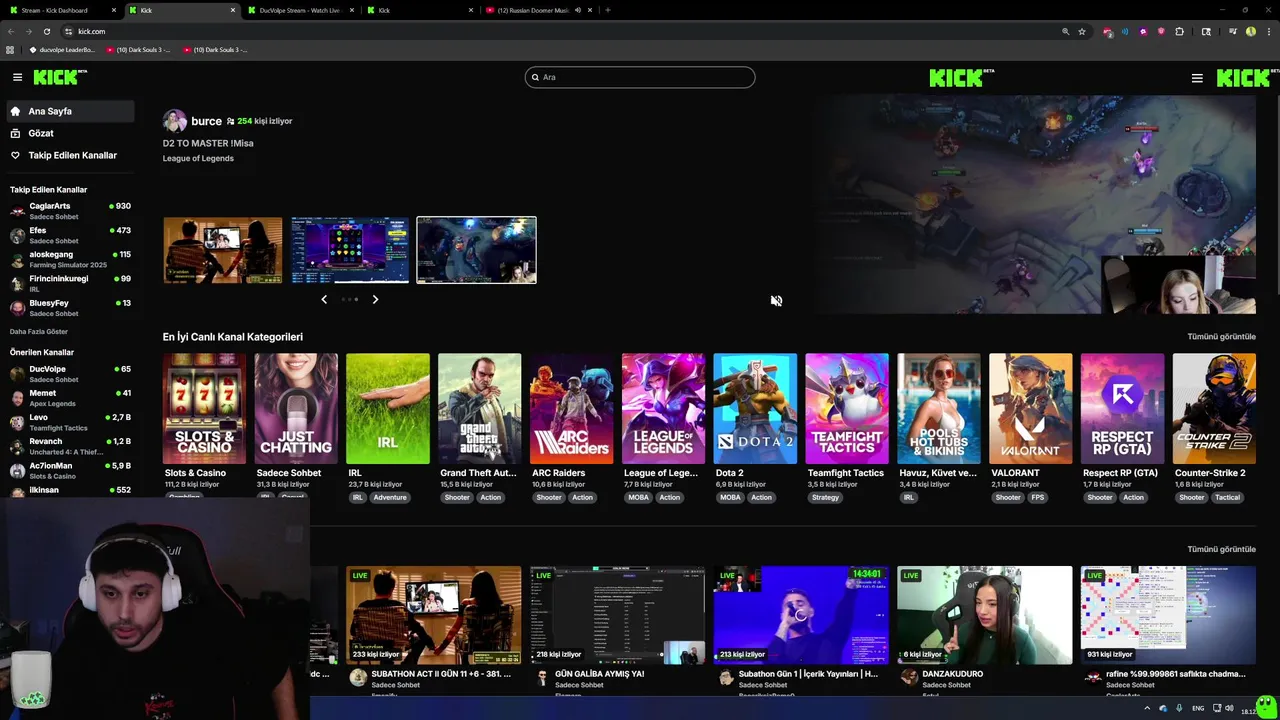Click Shooter tag under ARC Raiders

(x=549, y=497)
